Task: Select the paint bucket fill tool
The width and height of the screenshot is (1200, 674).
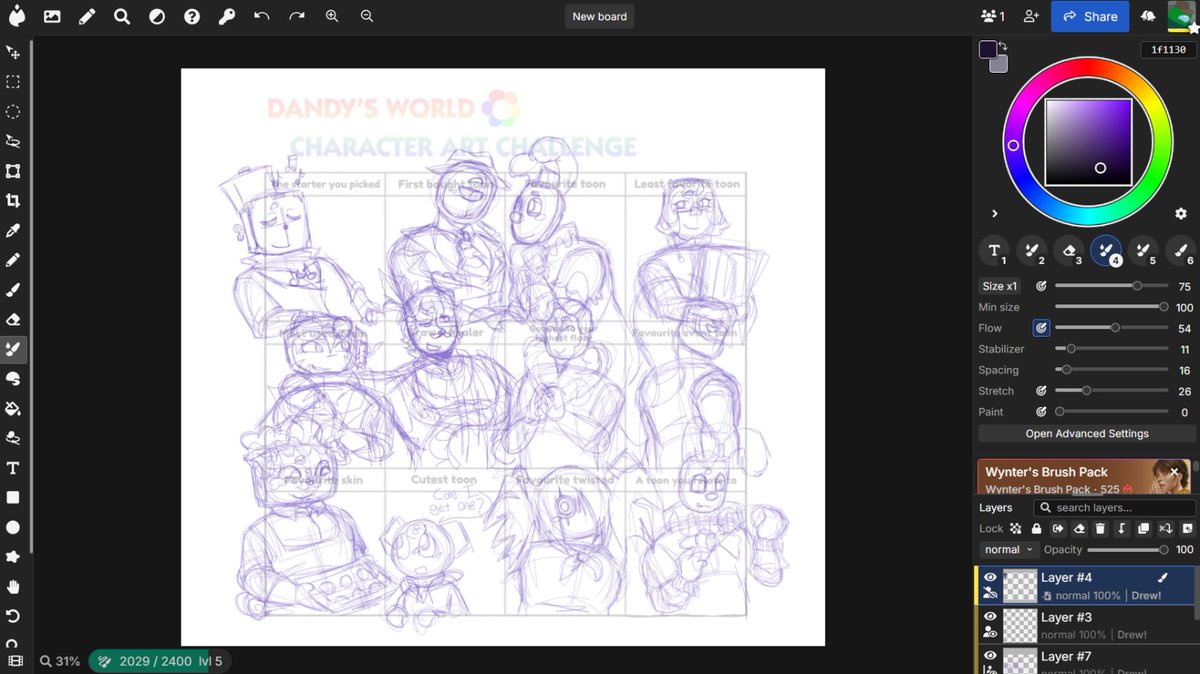Action: 13,409
